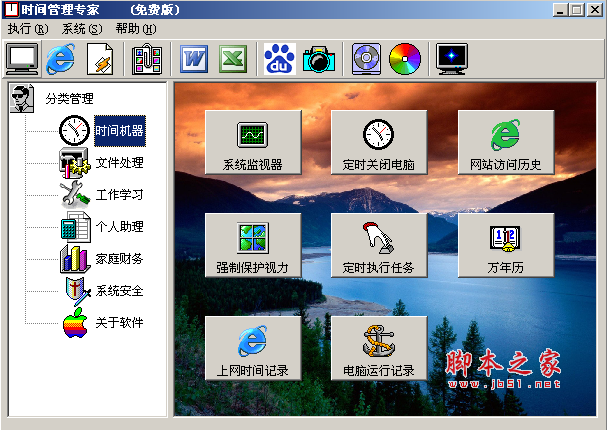Select 工作学习 in the category tree

(x=120, y=194)
